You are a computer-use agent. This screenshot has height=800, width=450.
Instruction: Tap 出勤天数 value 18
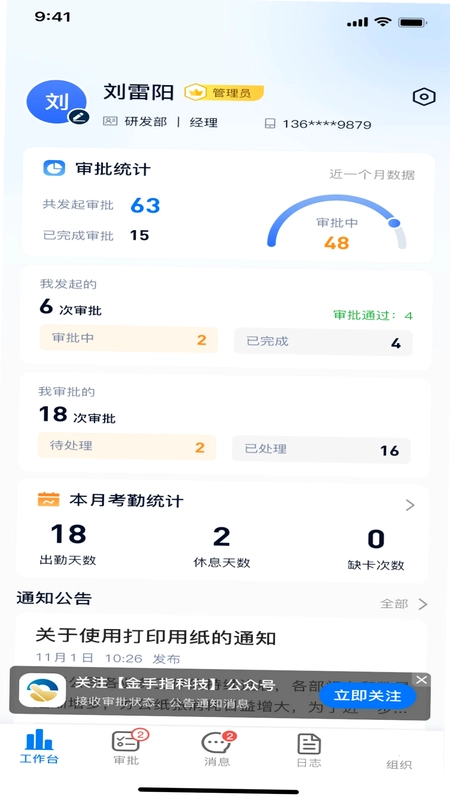(x=68, y=534)
